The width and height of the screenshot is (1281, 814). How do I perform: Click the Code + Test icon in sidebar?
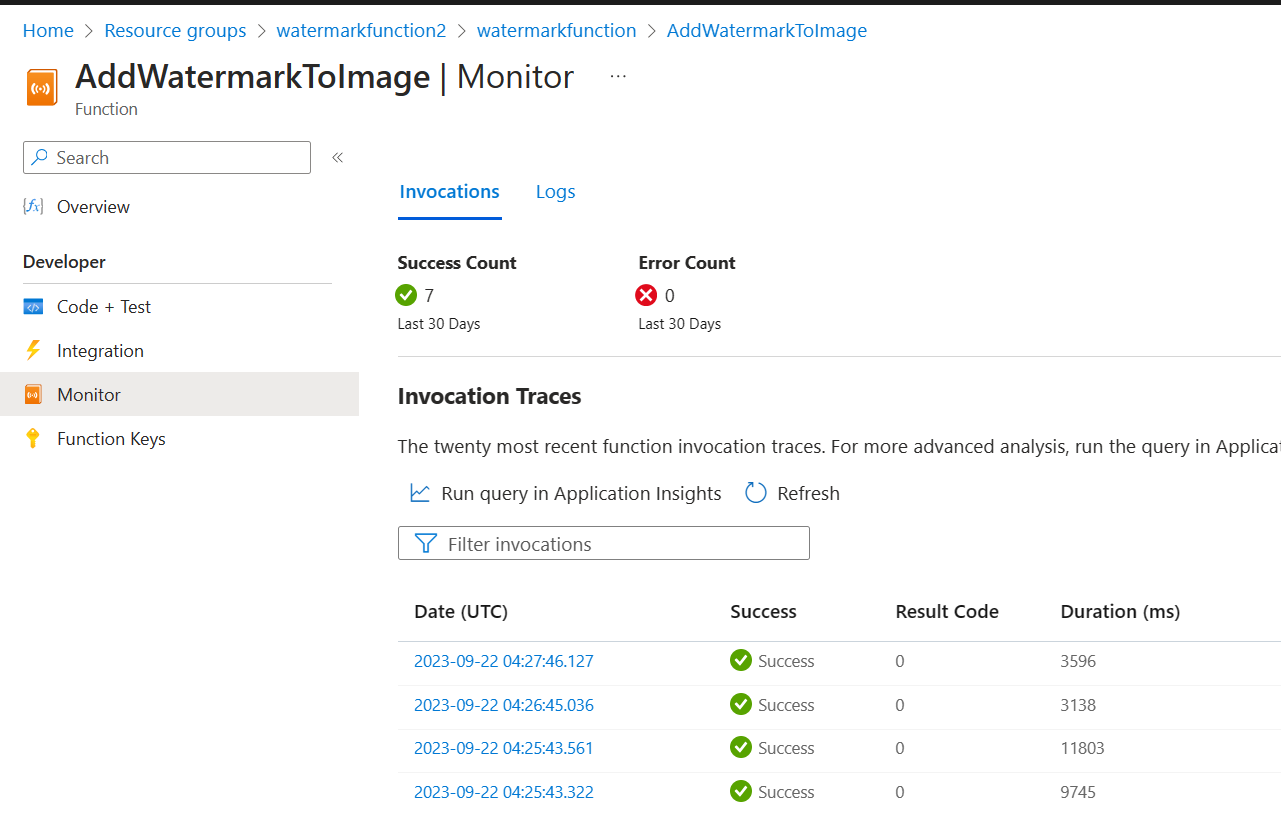point(33,306)
